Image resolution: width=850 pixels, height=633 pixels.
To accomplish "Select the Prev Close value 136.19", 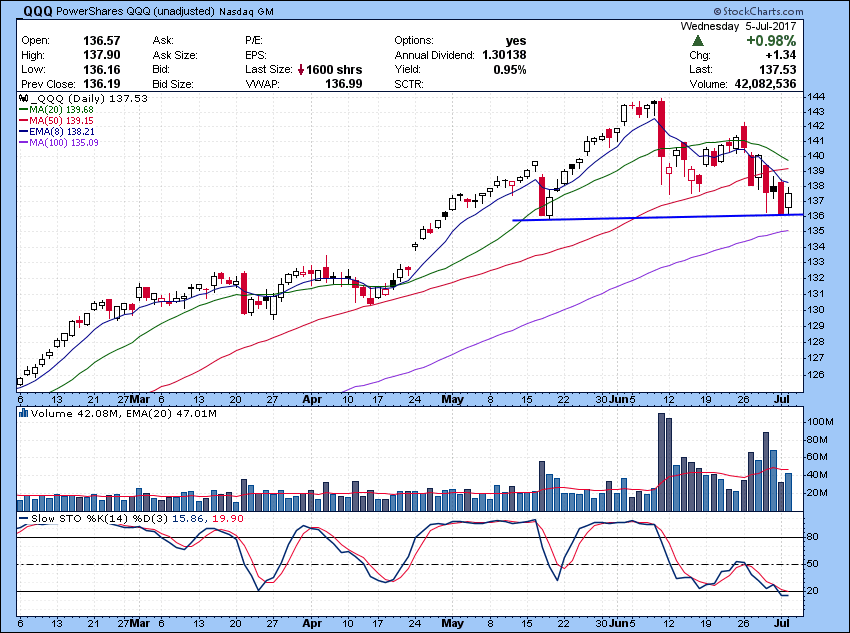I will coord(101,84).
